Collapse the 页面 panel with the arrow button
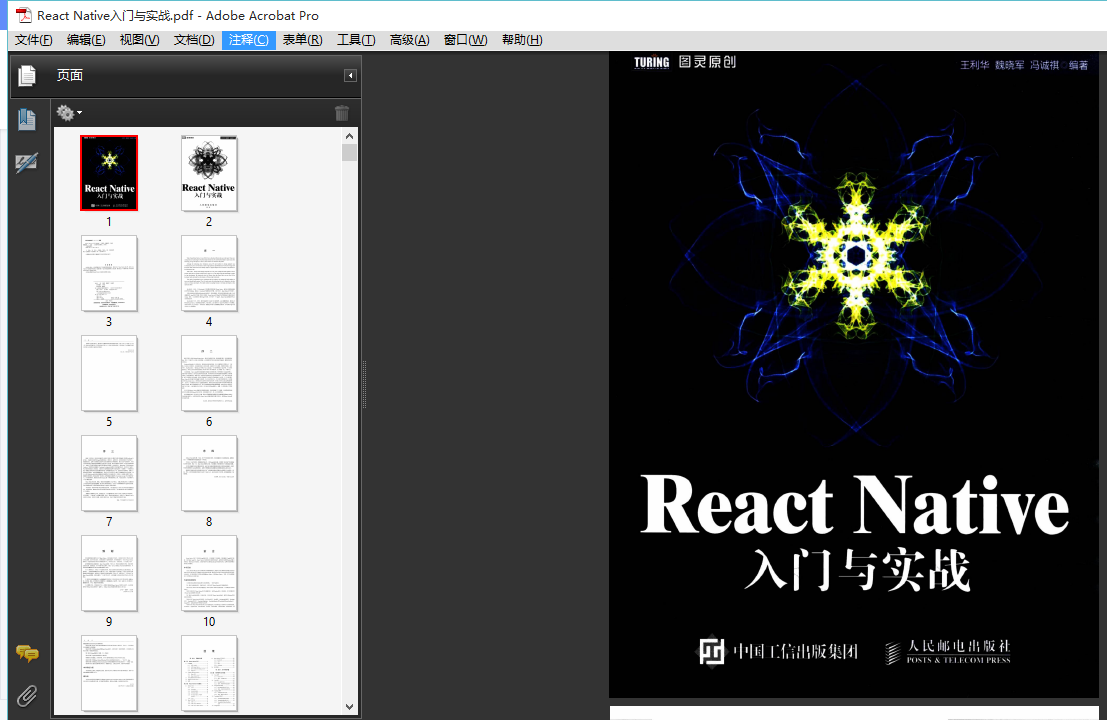Image resolution: width=1107 pixels, height=720 pixels. pos(350,76)
